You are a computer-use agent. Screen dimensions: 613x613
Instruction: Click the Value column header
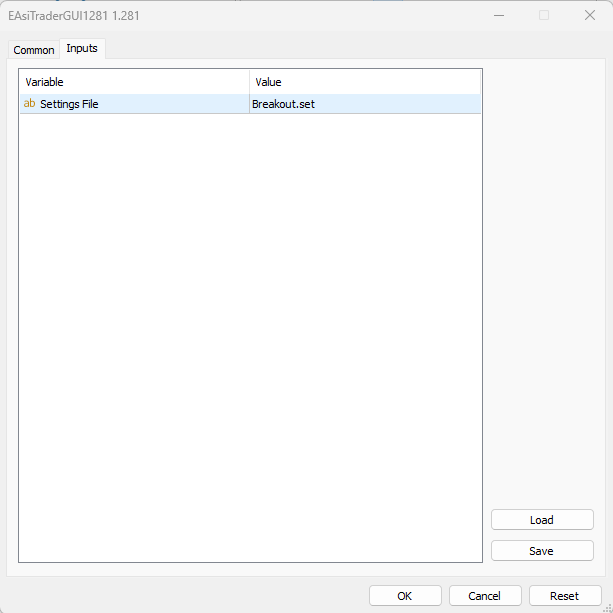[365, 82]
